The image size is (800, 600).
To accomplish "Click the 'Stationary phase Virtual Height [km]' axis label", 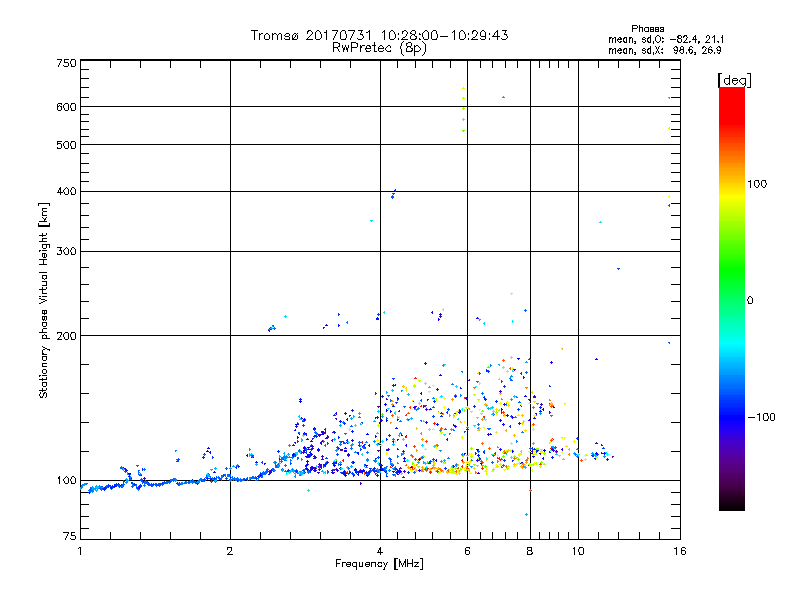I will (x=44, y=300).
